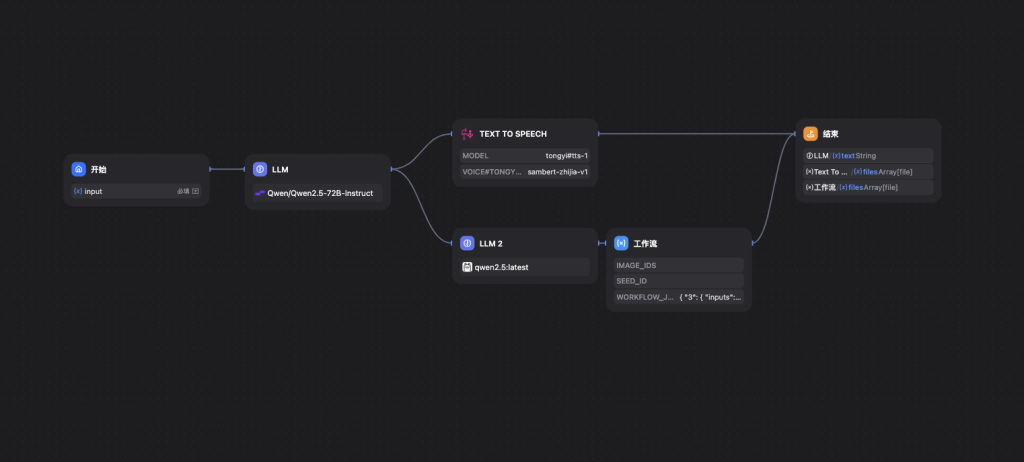Click the Text To ... files output row

pyautogui.click(x=868, y=172)
